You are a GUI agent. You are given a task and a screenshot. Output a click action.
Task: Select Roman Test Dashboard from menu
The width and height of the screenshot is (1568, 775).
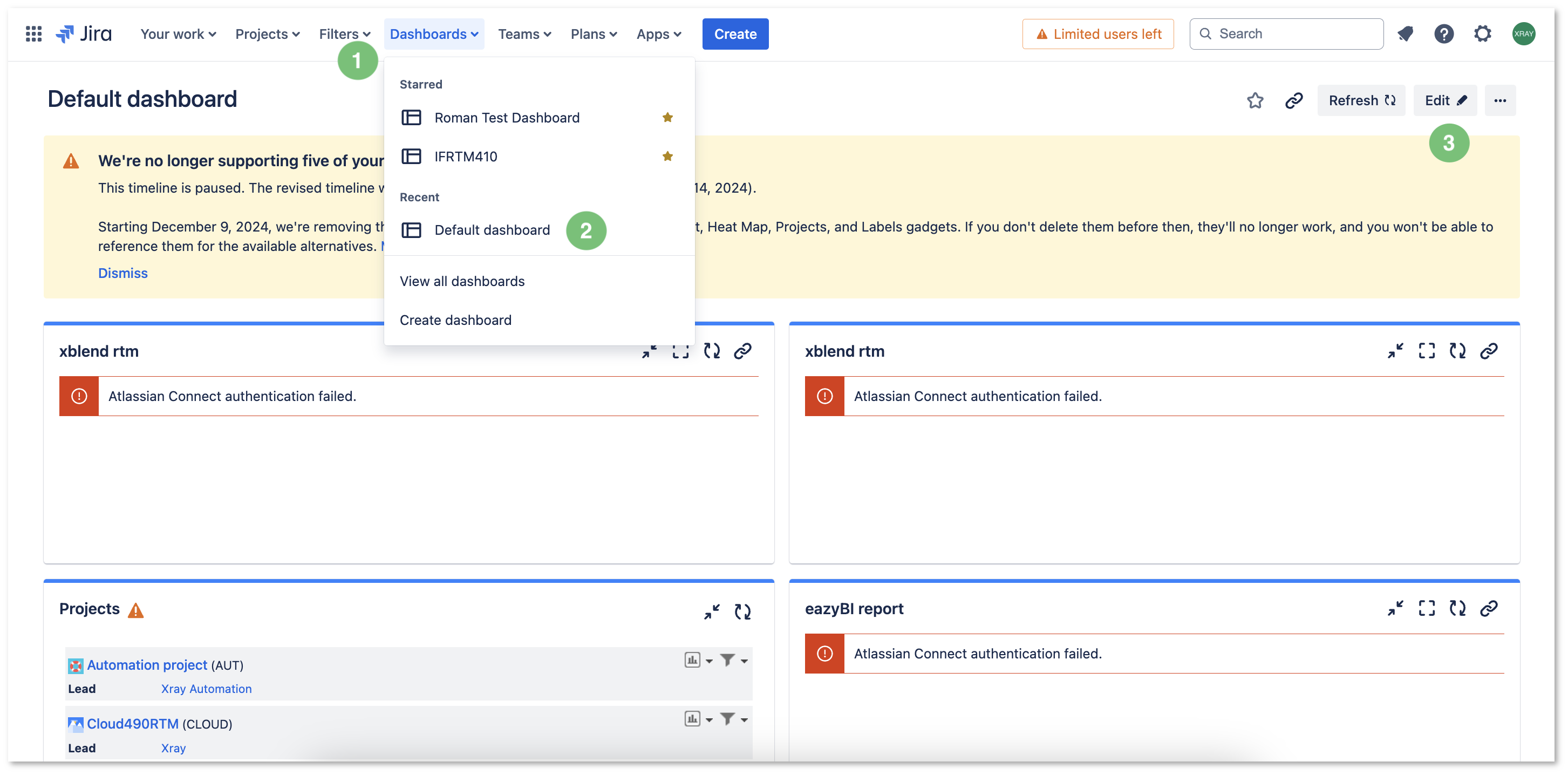[x=538, y=118]
